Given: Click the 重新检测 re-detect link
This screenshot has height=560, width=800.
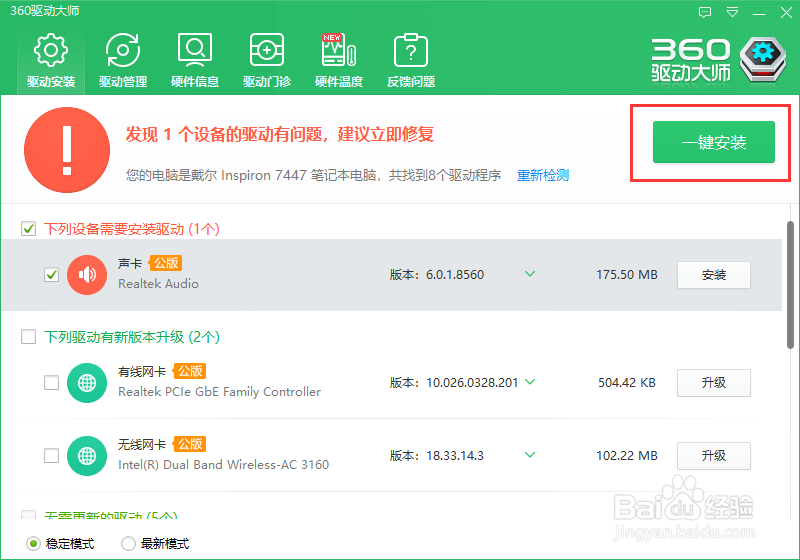Looking at the screenshot, I should tap(543, 175).
